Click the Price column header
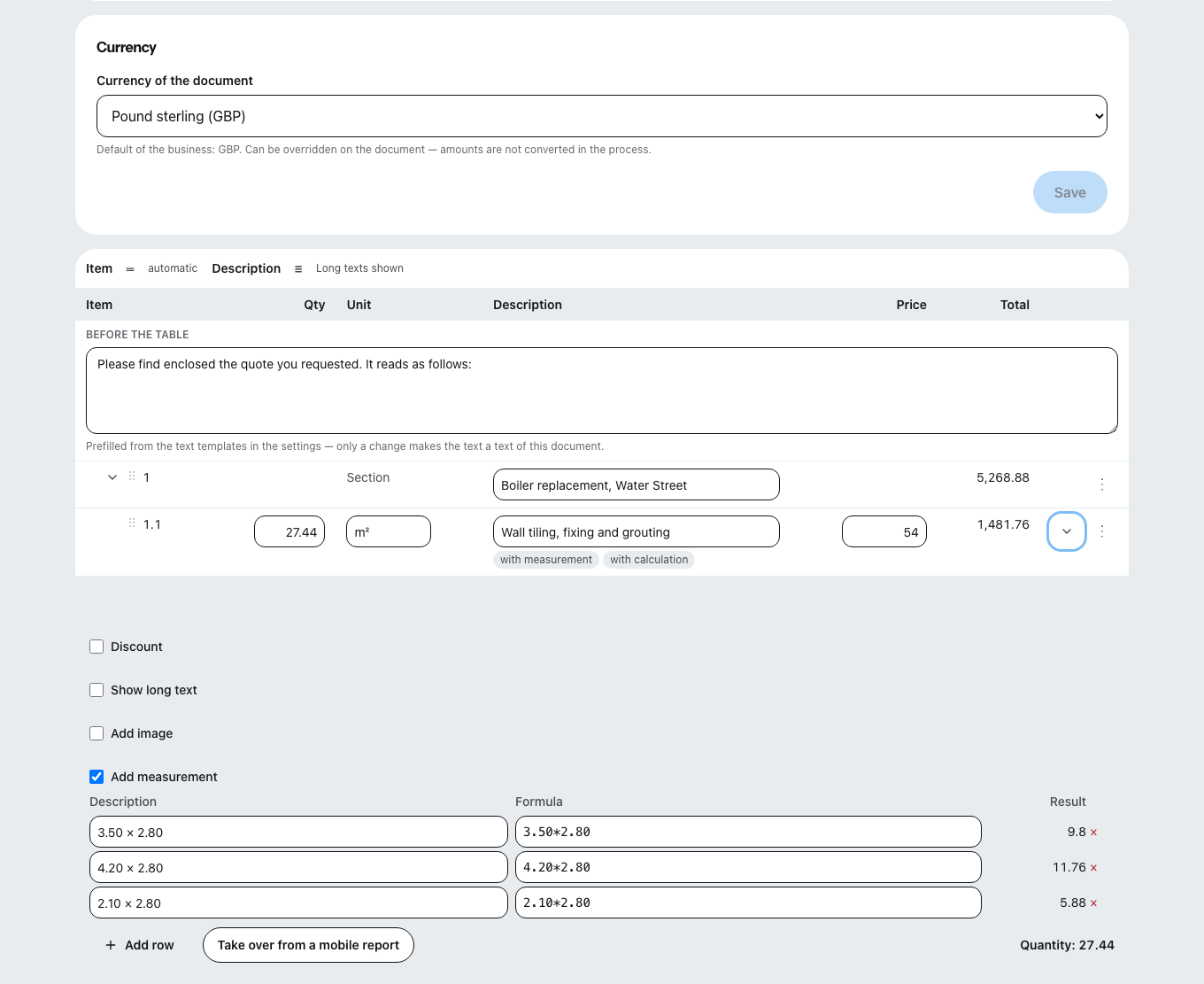1204x984 pixels. [x=911, y=305]
